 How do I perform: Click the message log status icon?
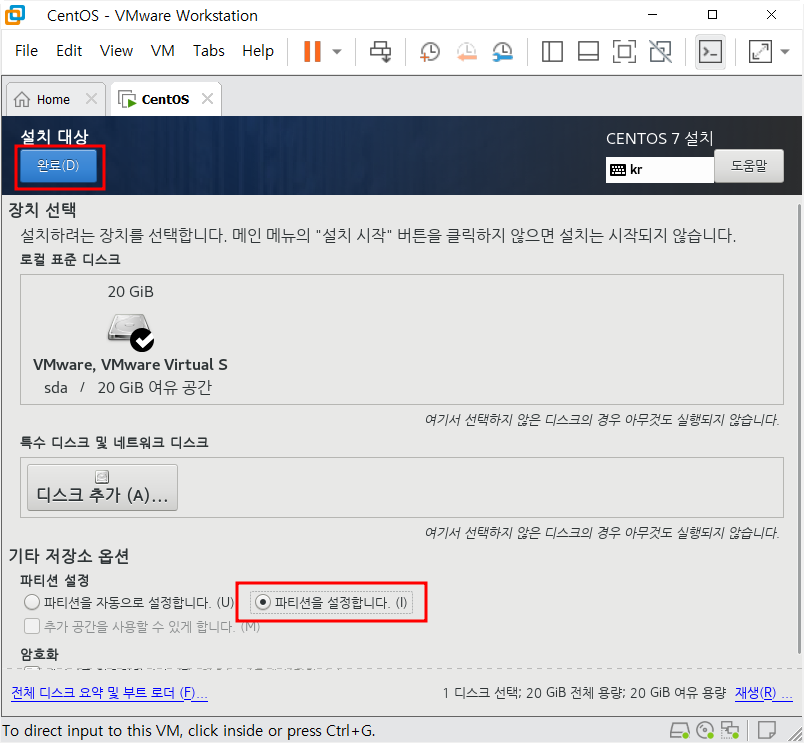point(767,730)
